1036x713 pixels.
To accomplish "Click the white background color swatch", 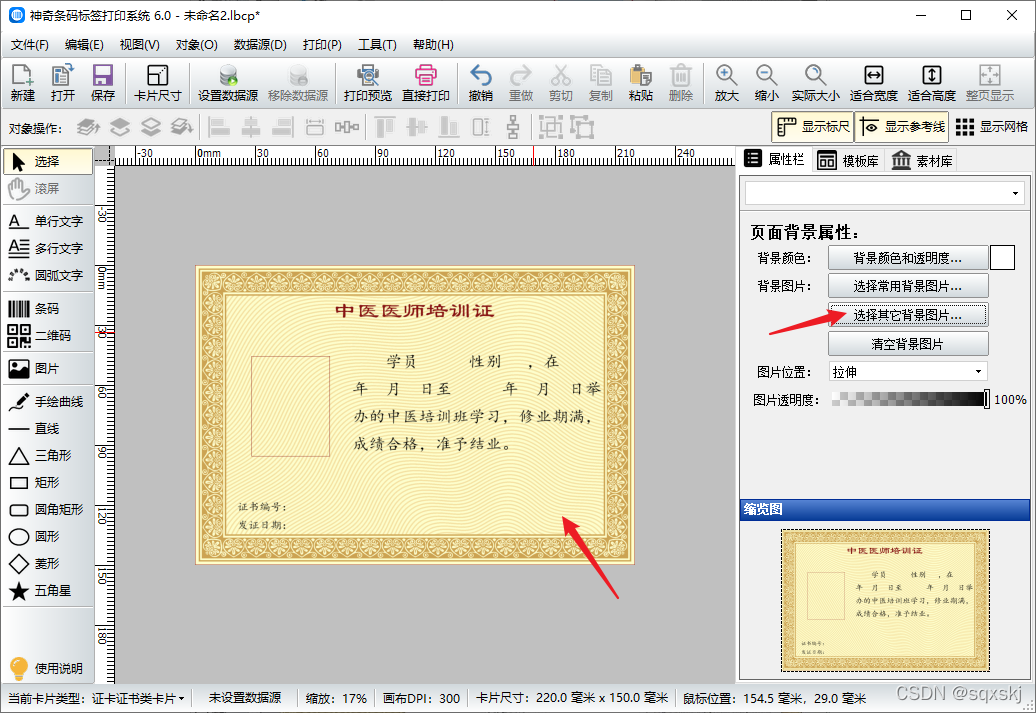I will [1002, 258].
